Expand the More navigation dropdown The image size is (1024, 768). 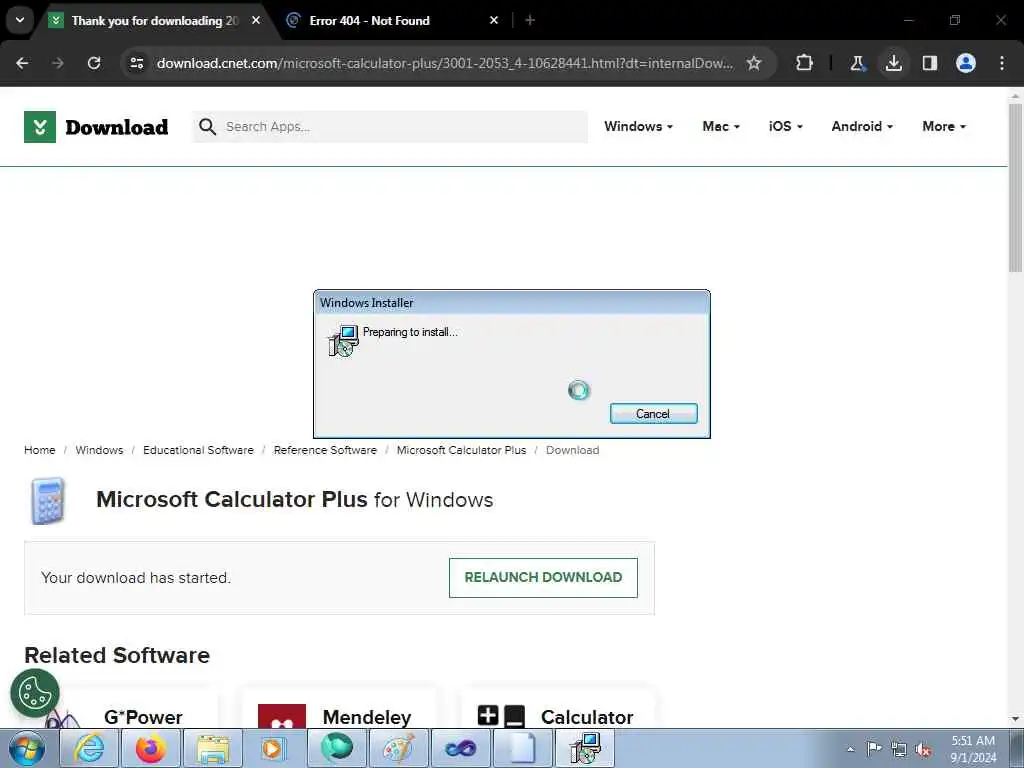(944, 127)
